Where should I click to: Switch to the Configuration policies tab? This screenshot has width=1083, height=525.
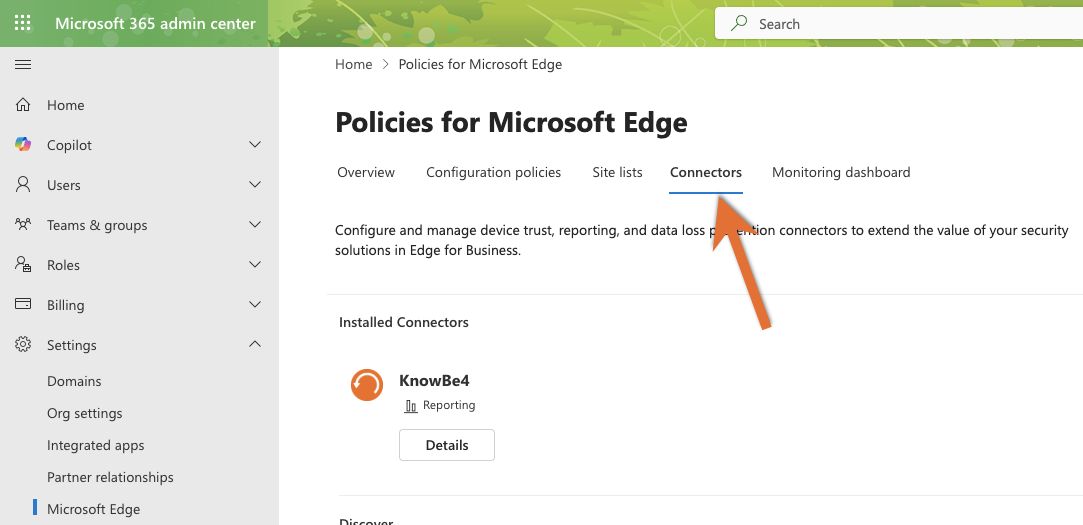493,172
